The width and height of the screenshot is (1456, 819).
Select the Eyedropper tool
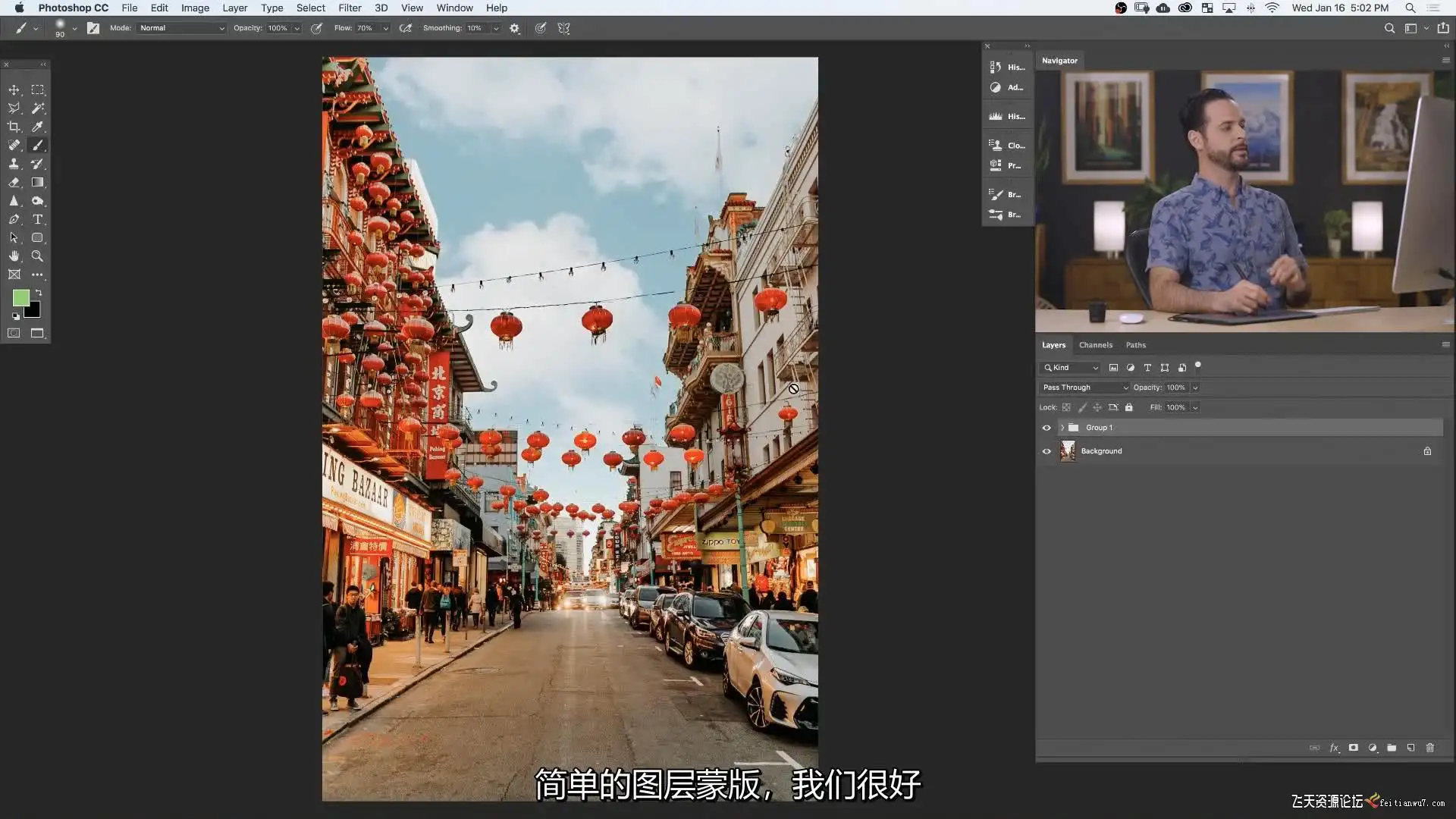(37, 127)
